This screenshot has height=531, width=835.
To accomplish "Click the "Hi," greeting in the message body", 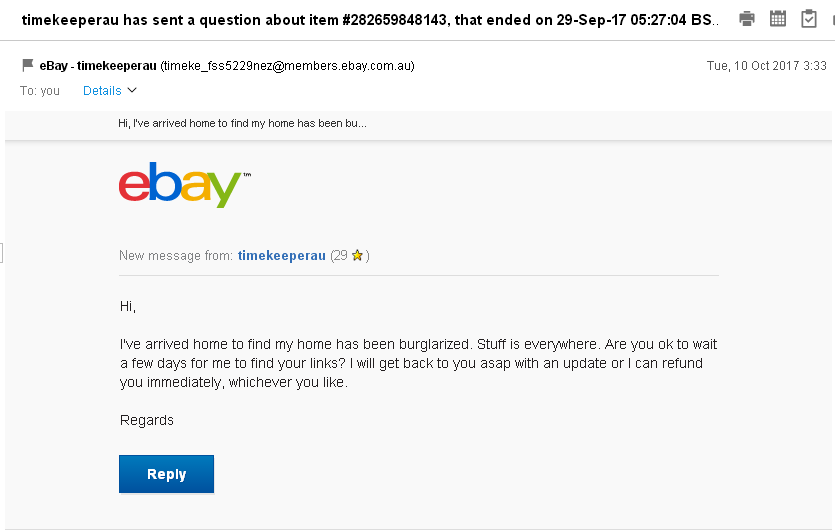I will [127, 306].
